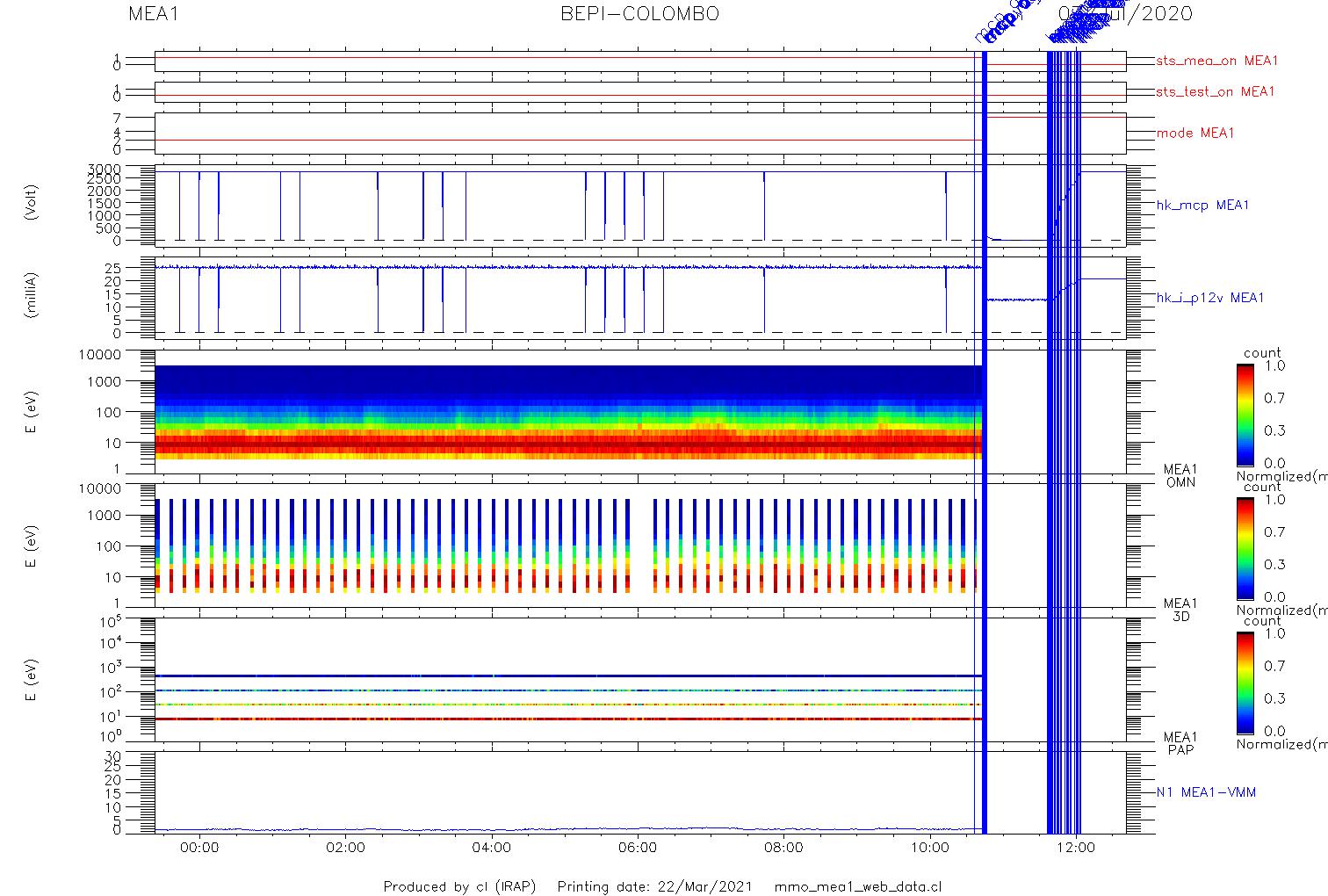Click the 06:00 time axis tick
The width and height of the screenshot is (1328, 896).
[638, 848]
